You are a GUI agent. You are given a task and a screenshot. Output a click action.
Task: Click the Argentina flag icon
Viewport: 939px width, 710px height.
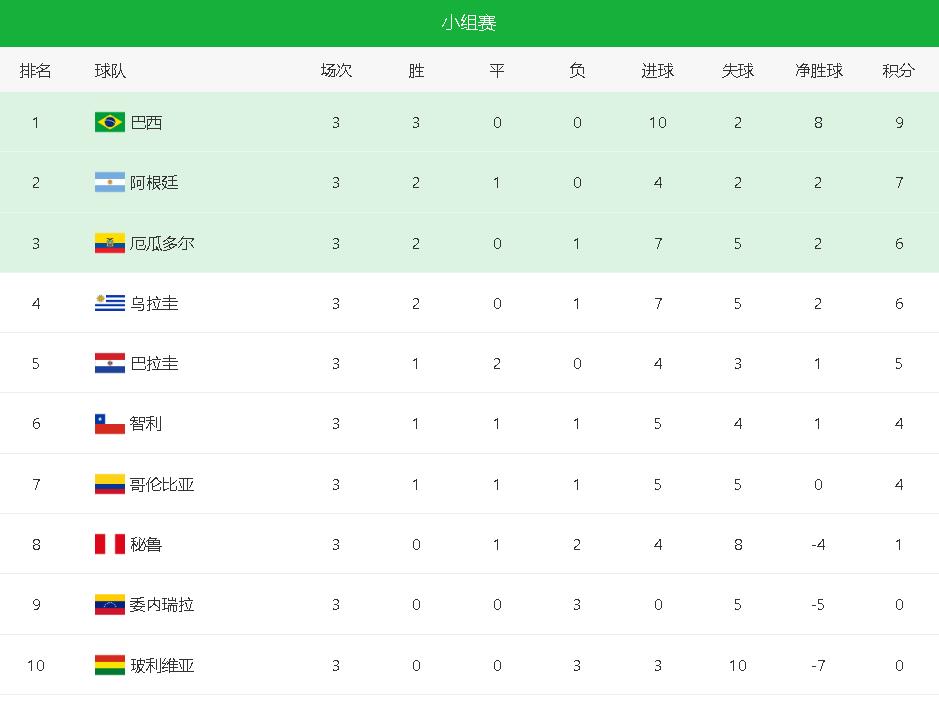click(x=109, y=183)
